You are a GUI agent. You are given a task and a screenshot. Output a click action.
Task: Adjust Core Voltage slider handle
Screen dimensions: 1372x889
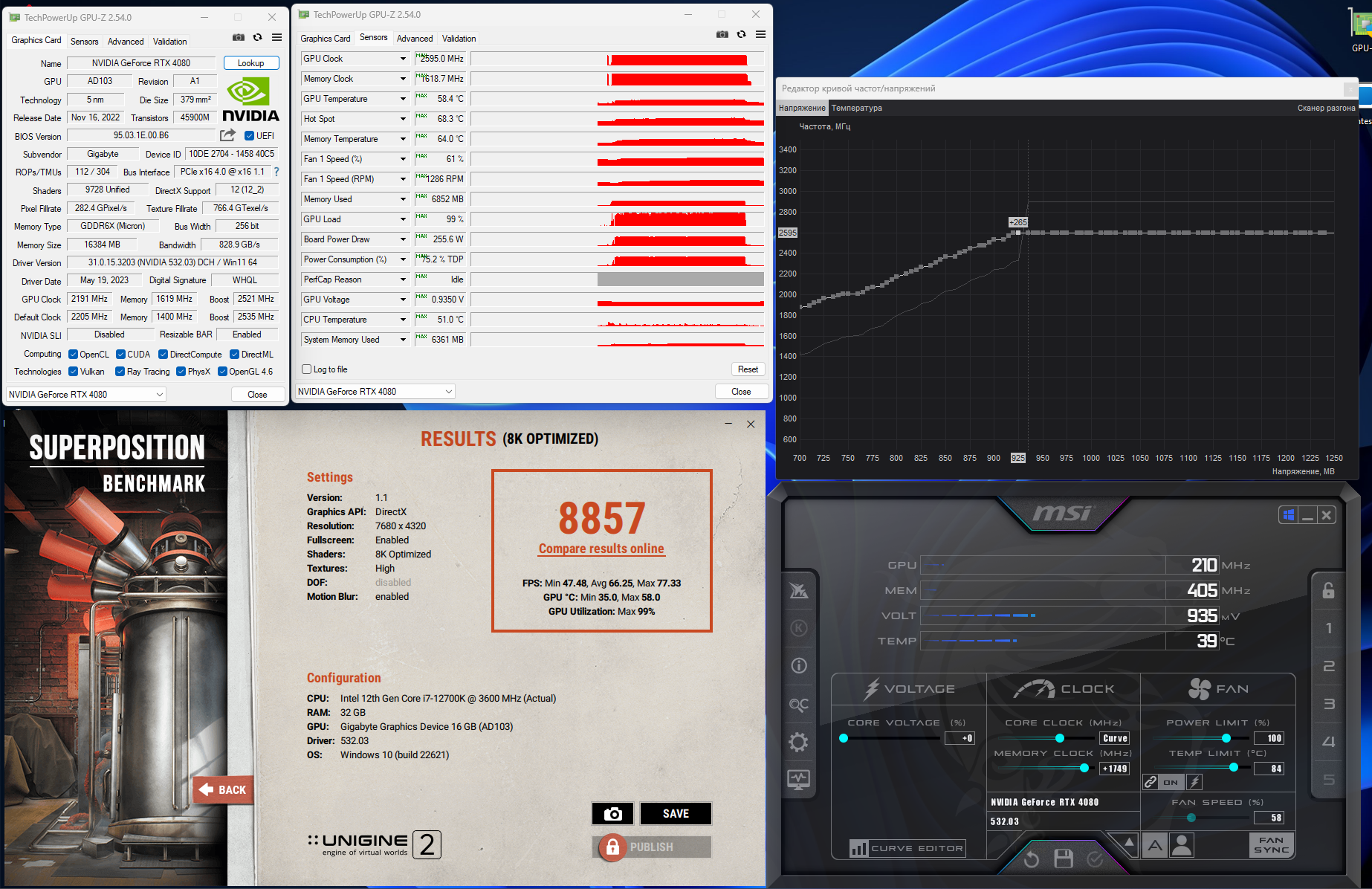[844, 738]
